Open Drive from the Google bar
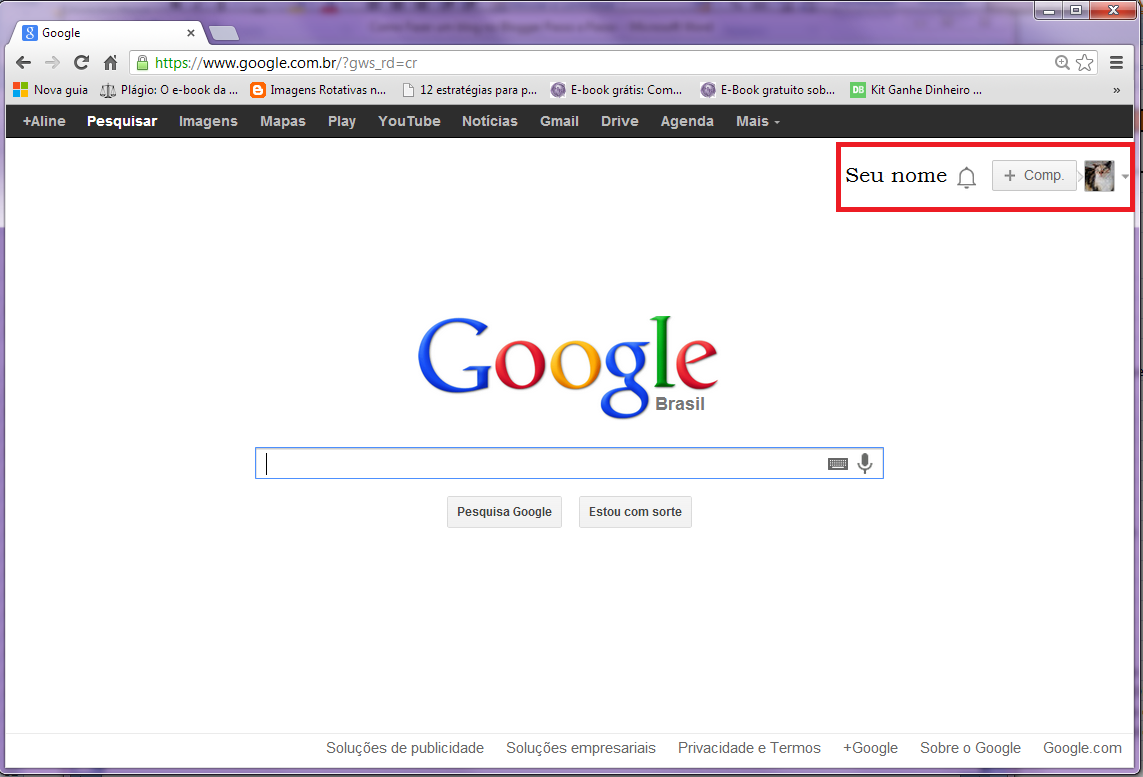 [x=620, y=121]
